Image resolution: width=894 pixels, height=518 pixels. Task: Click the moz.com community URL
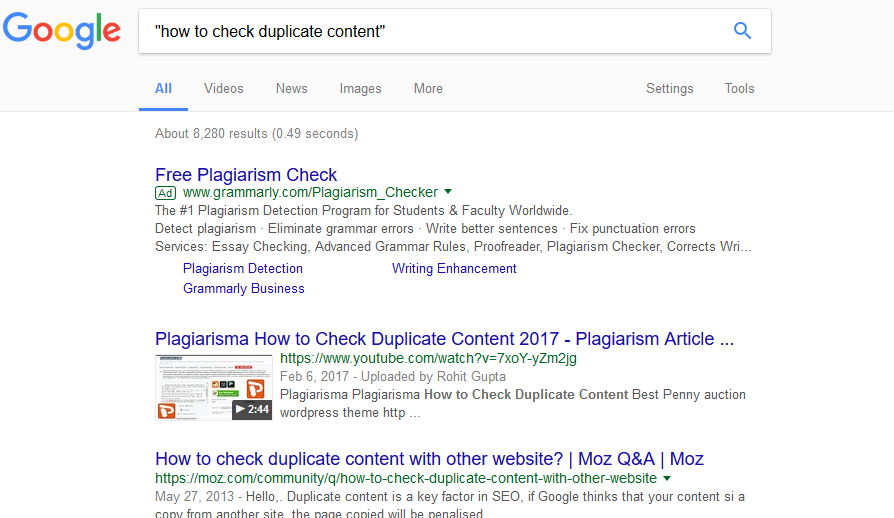coord(406,478)
